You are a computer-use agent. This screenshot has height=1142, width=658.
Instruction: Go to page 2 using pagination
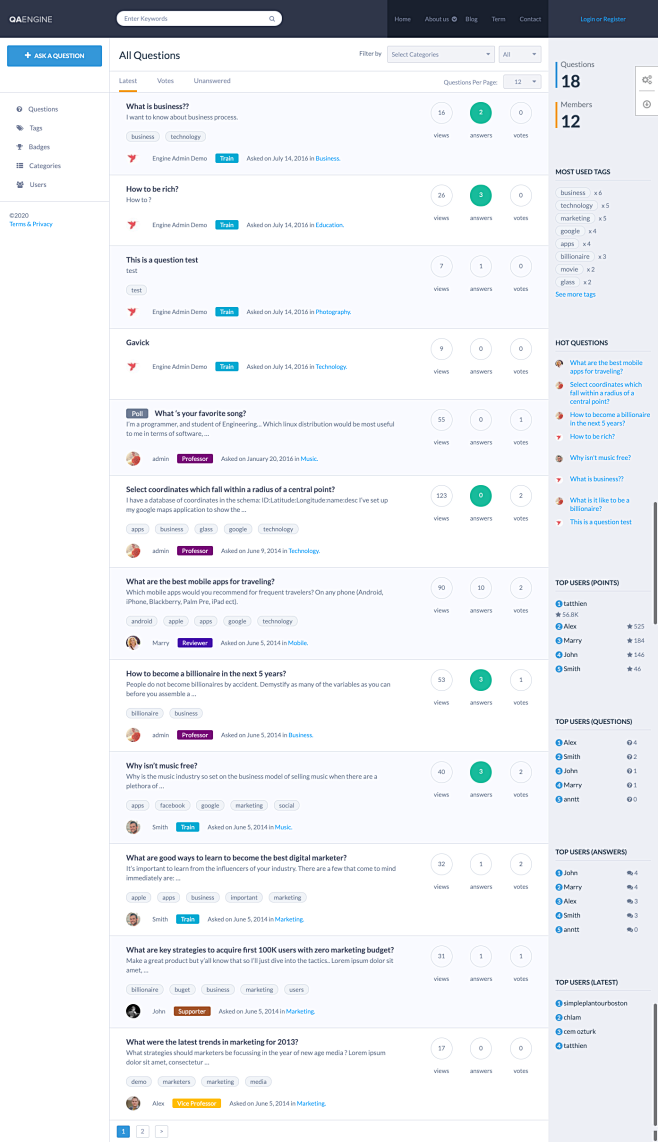(140, 1130)
